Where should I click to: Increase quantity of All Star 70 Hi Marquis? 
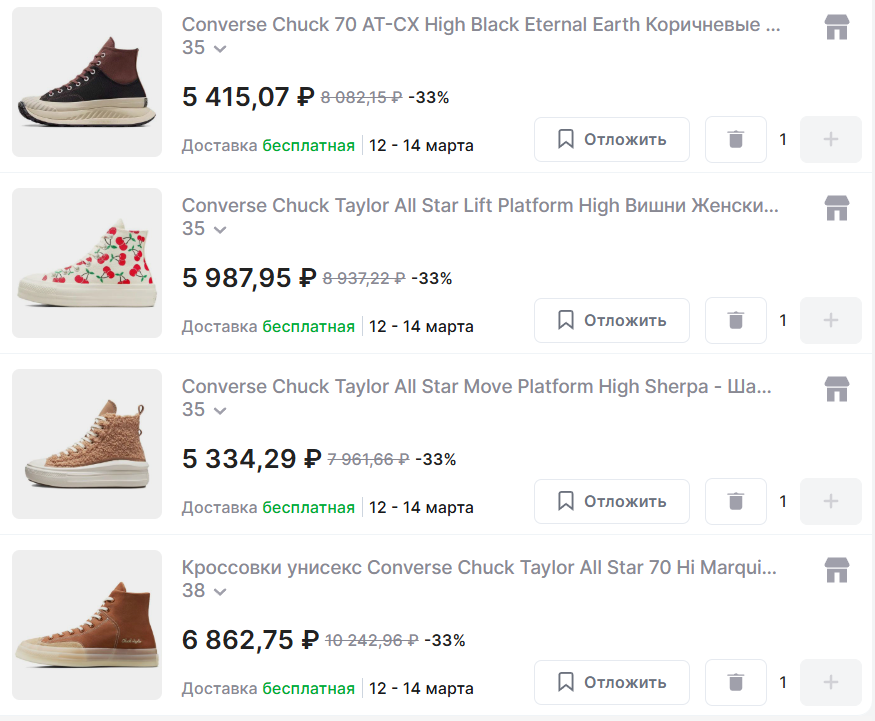tap(830, 683)
